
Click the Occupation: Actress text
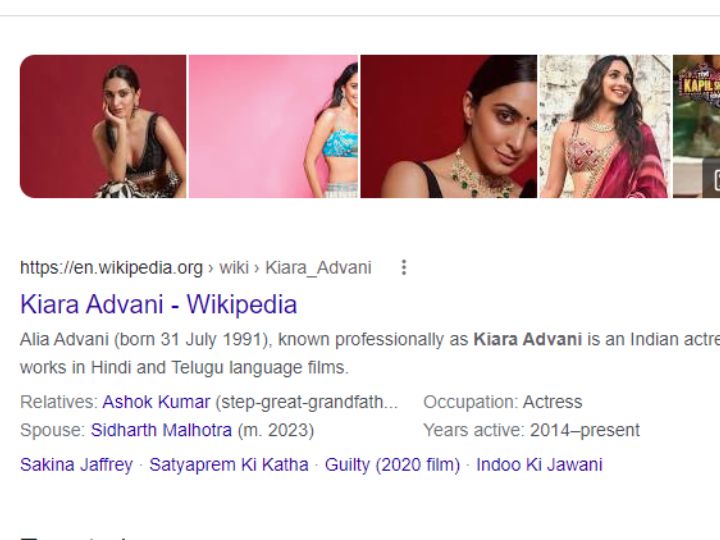click(x=503, y=402)
